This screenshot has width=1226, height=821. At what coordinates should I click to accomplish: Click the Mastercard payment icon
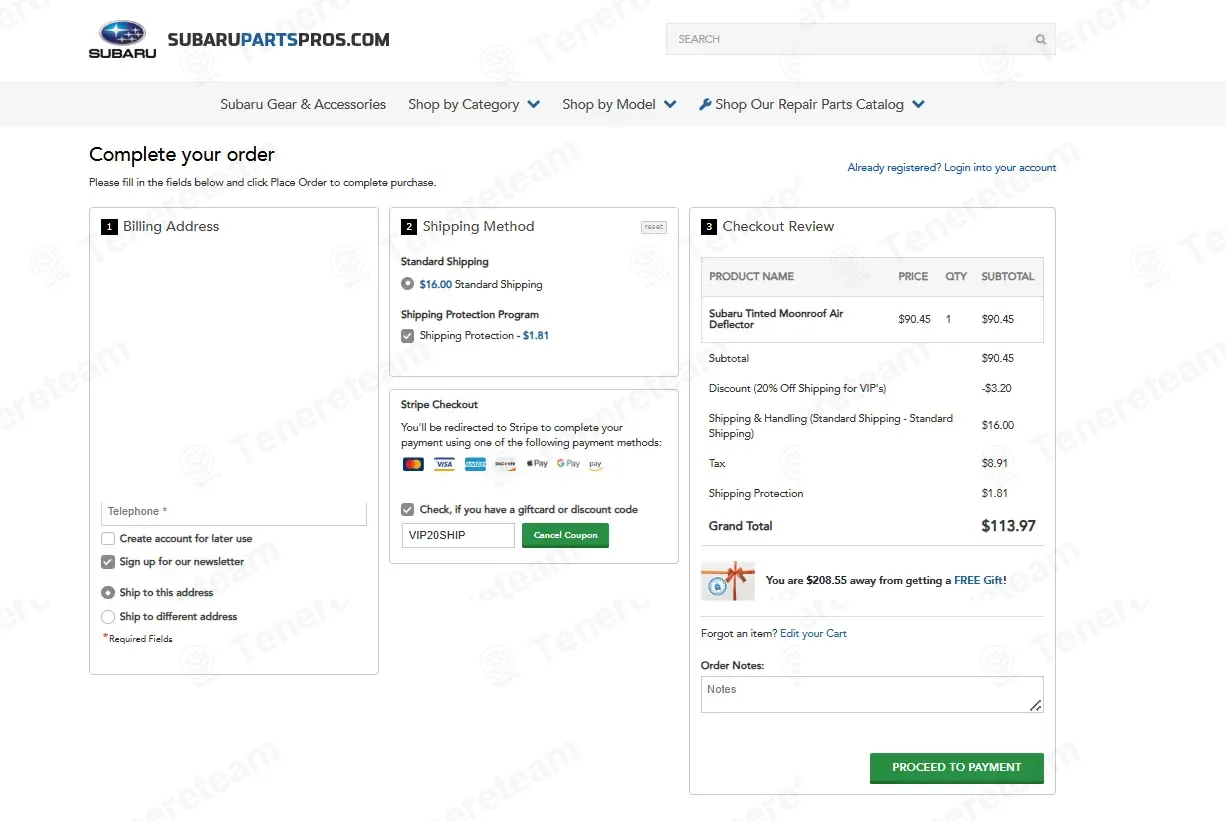[x=413, y=464]
